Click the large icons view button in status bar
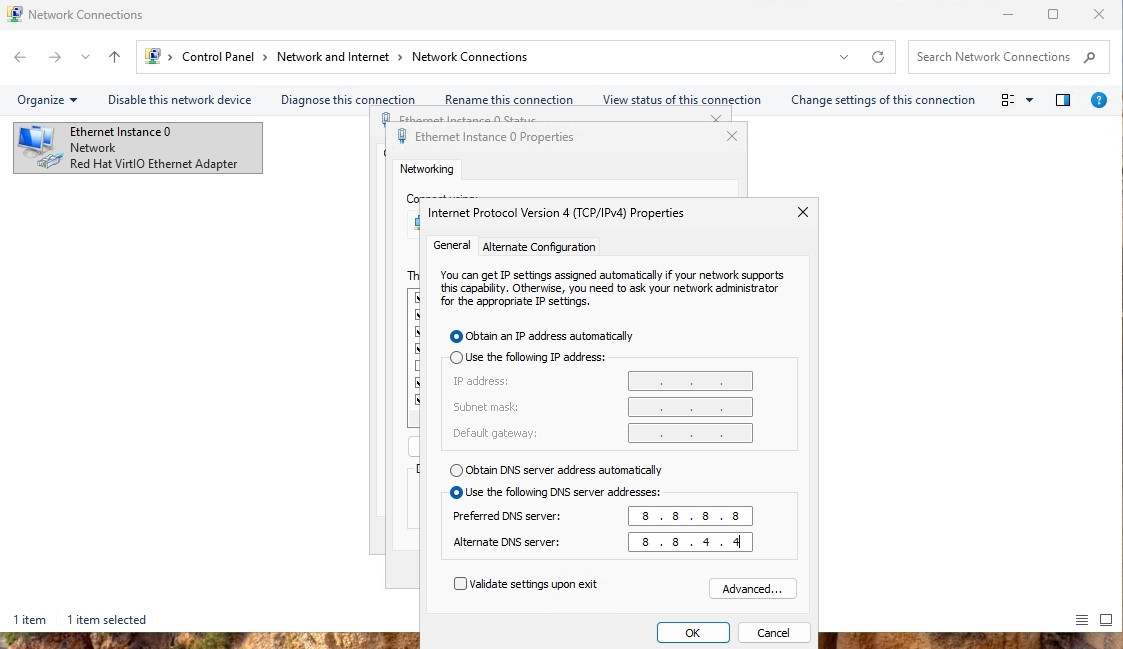1123x649 pixels. click(x=1106, y=620)
